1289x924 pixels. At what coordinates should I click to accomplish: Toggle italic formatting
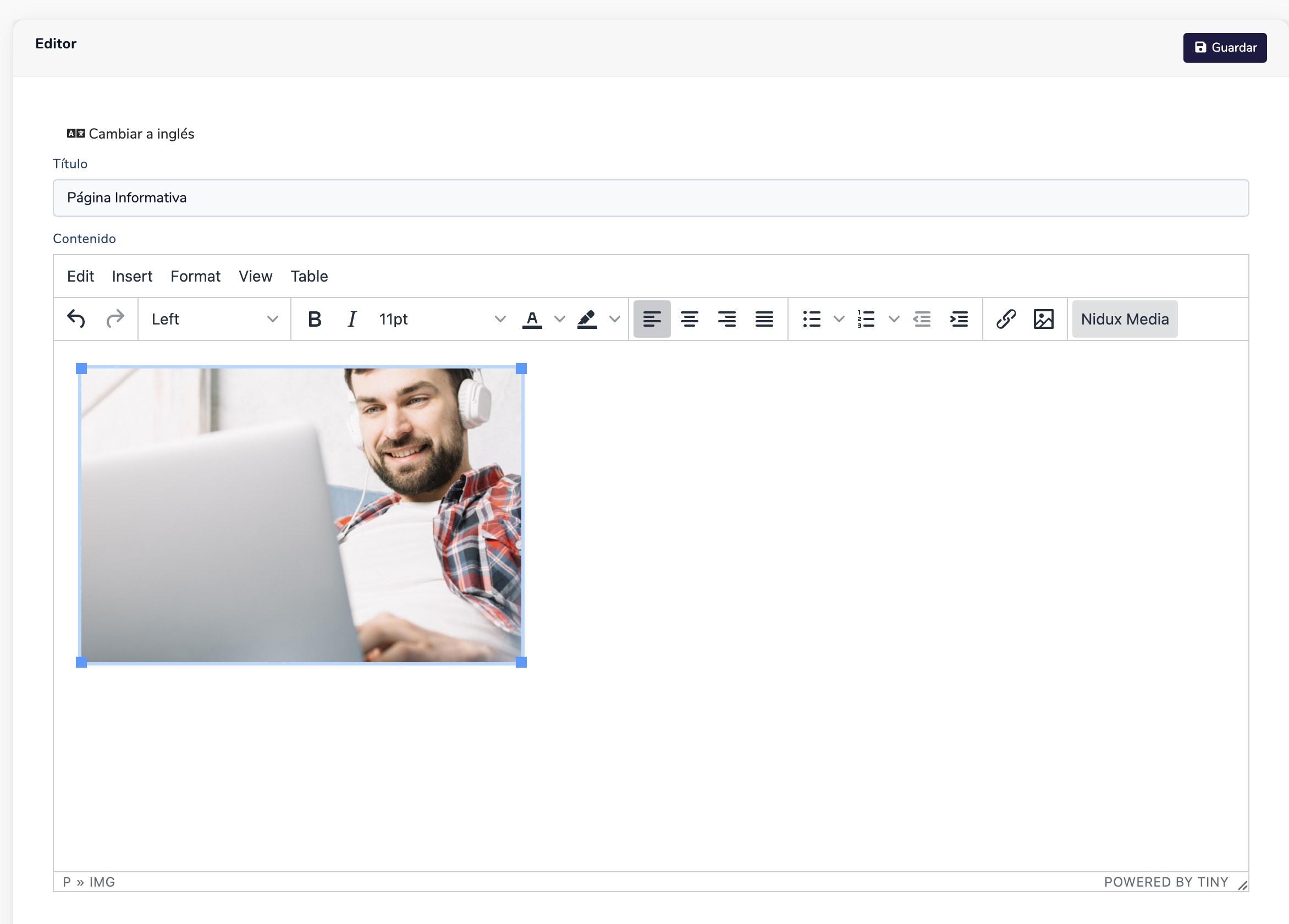coord(352,319)
